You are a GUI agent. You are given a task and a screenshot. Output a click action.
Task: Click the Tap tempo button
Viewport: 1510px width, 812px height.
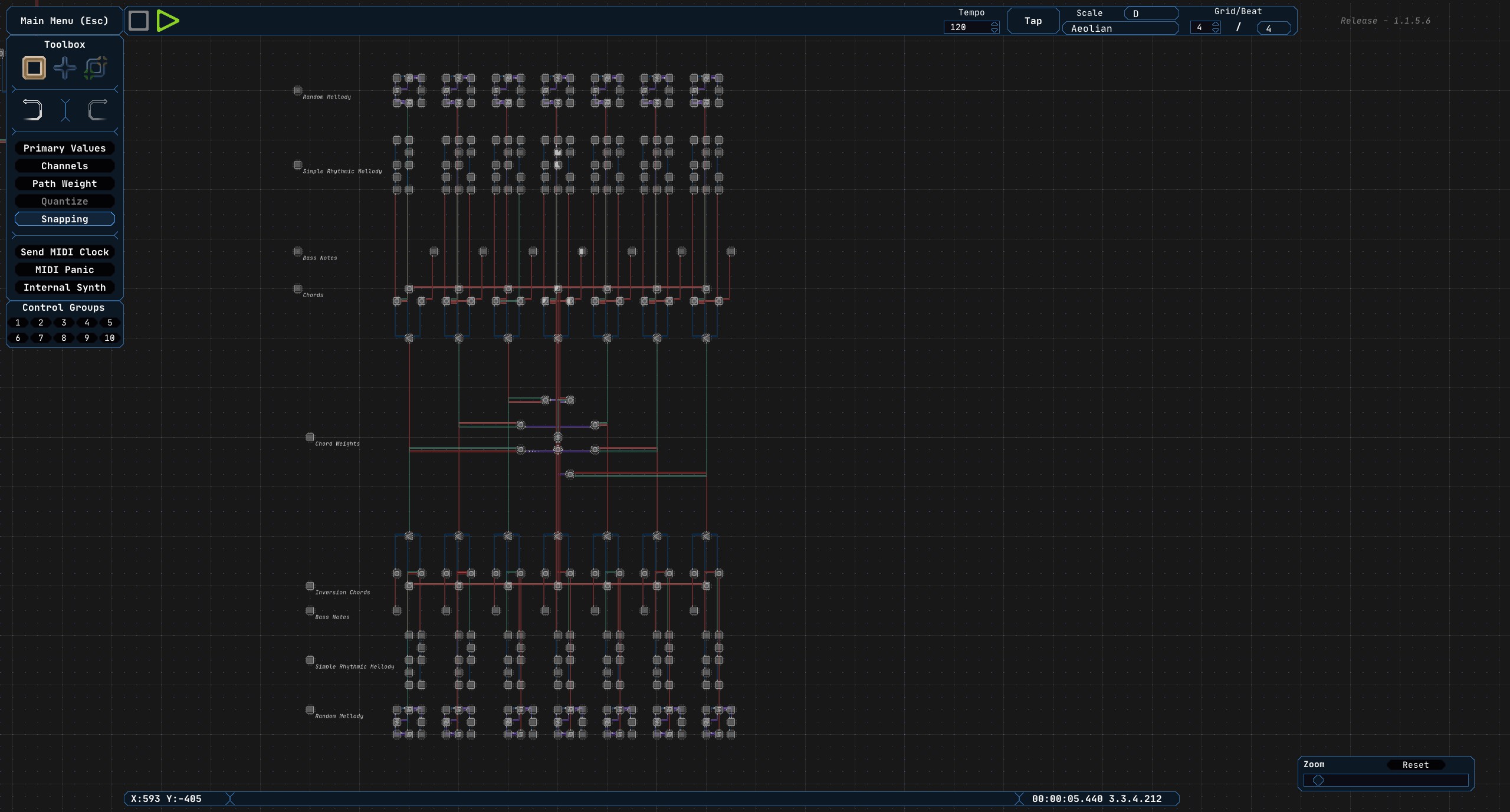pos(1033,21)
